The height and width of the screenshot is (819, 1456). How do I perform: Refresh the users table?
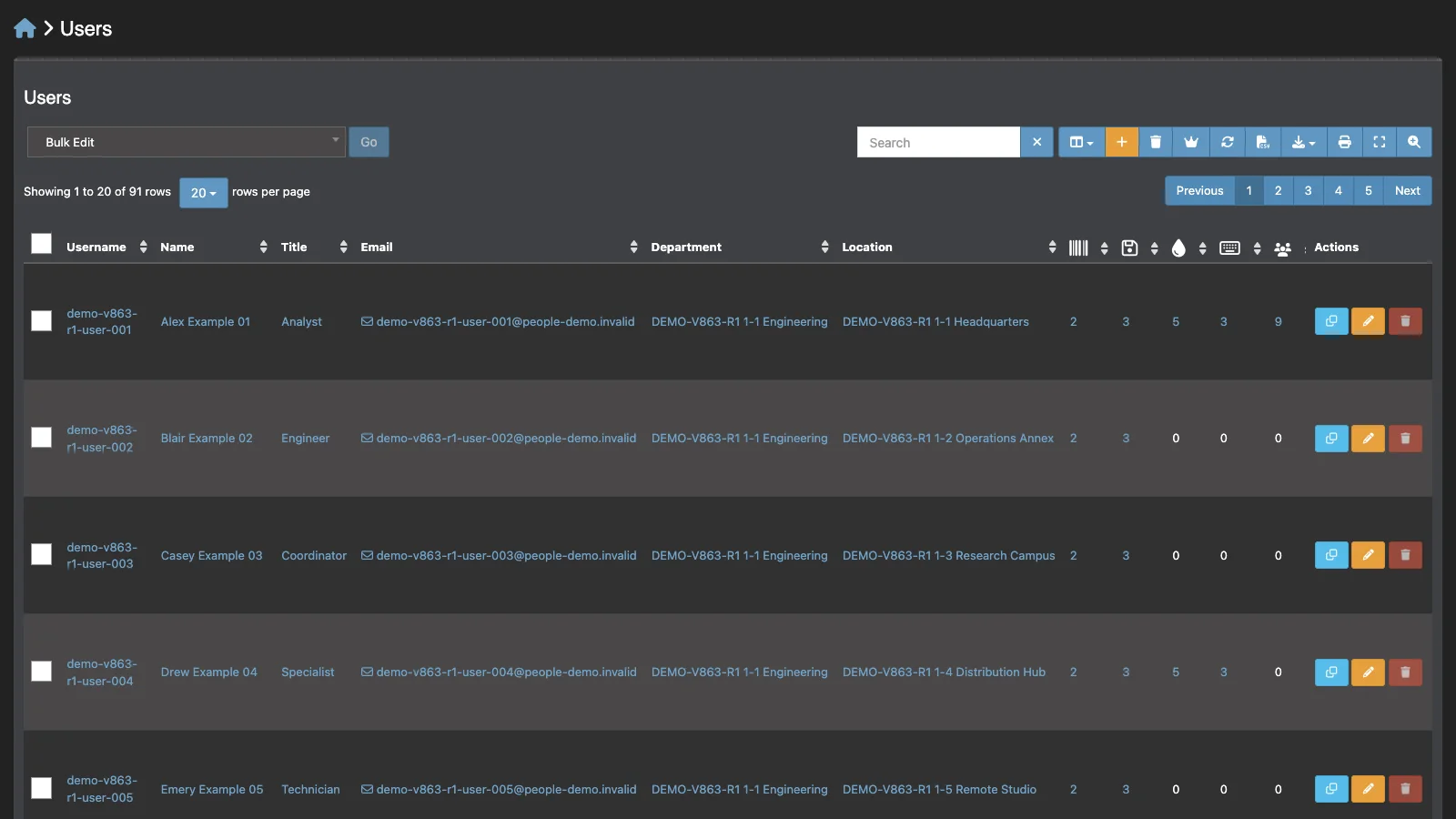click(1227, 142)
